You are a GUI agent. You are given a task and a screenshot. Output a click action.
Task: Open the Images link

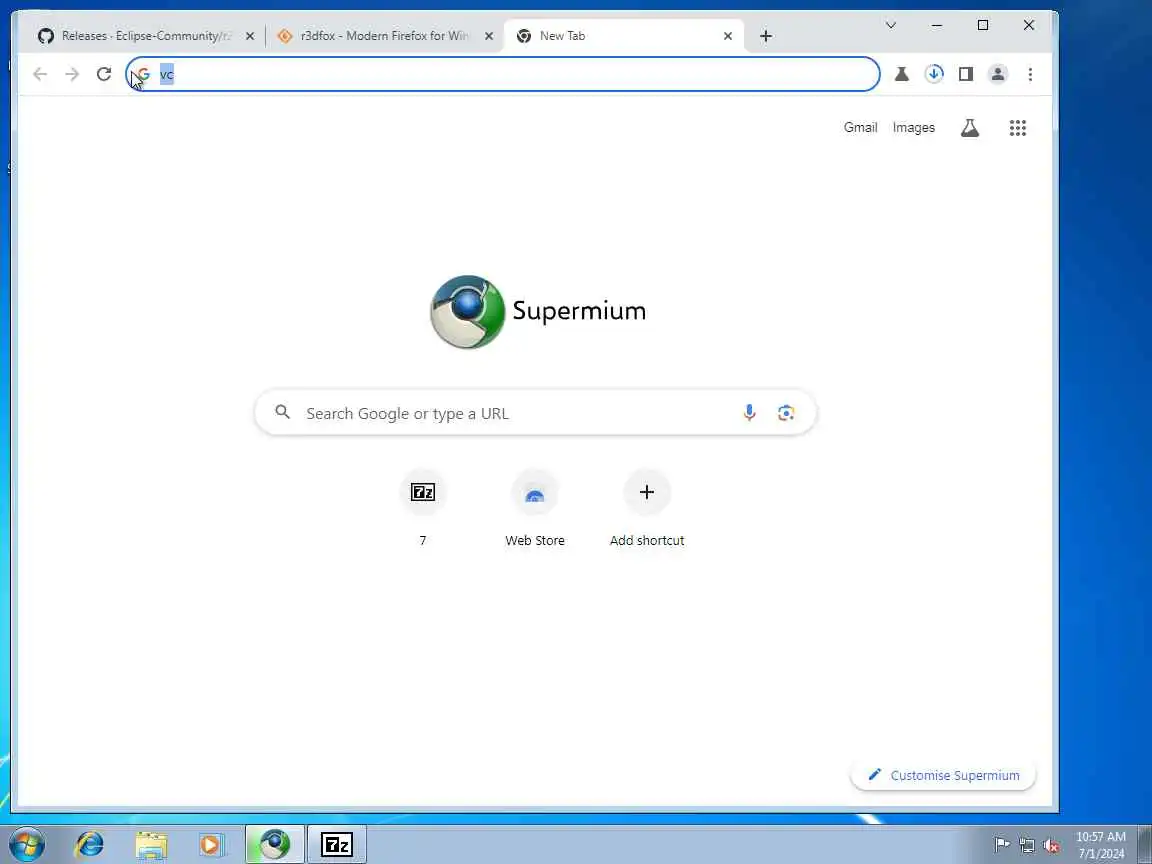[913, 127]
